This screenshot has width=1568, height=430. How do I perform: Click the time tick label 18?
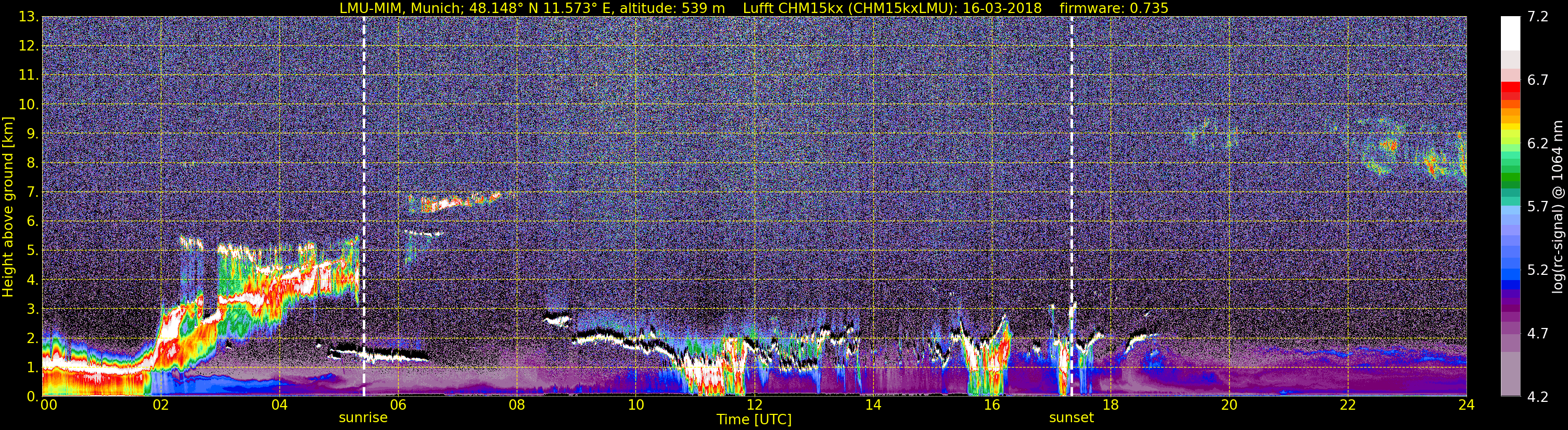[1110, 405]
